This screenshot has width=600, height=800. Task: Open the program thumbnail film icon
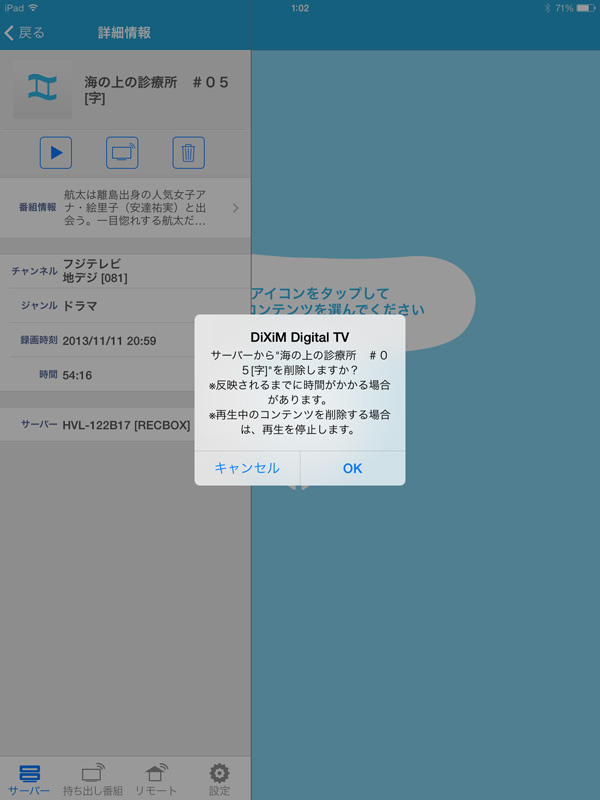42,89
